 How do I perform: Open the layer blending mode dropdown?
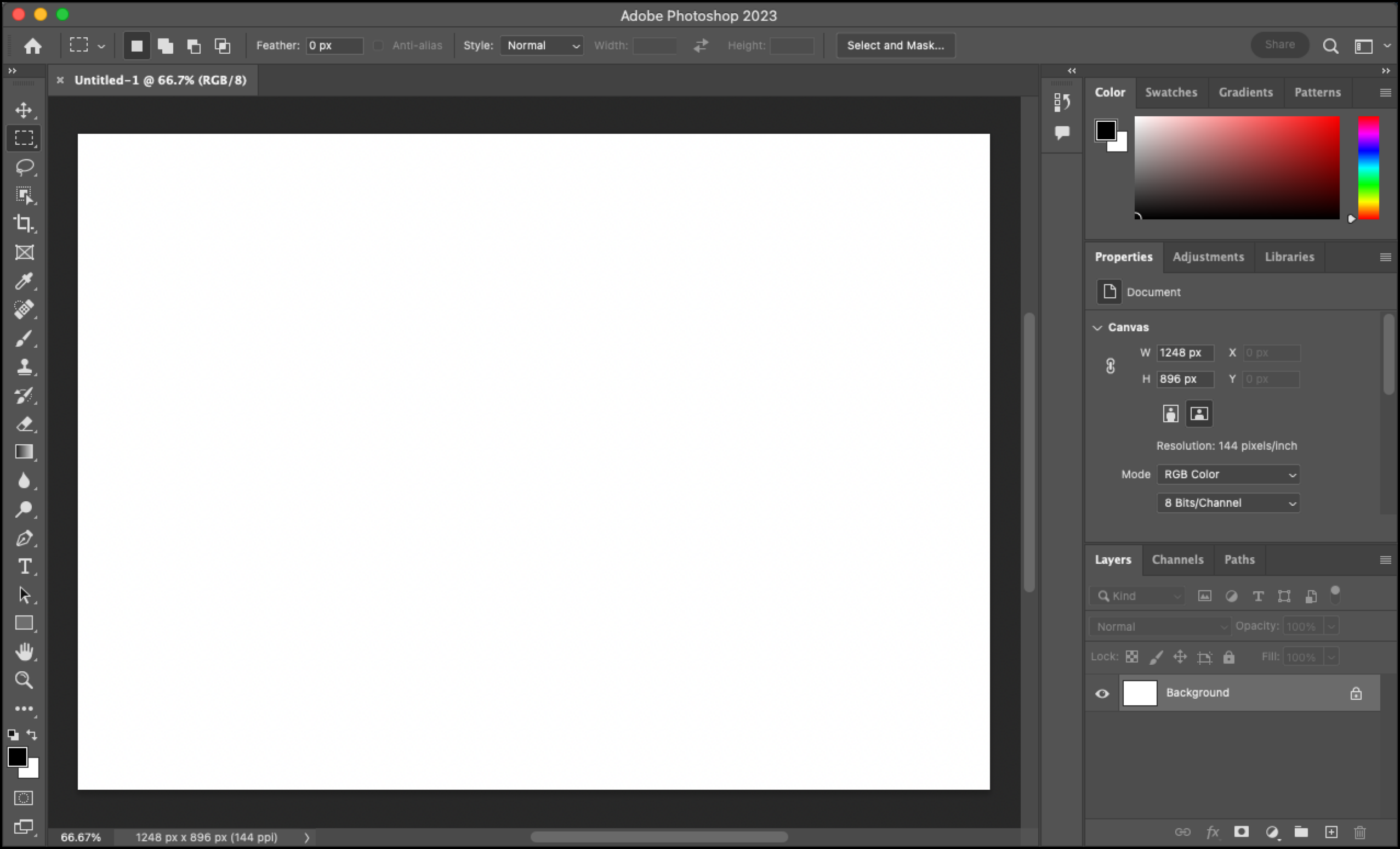pos(1159,626)
